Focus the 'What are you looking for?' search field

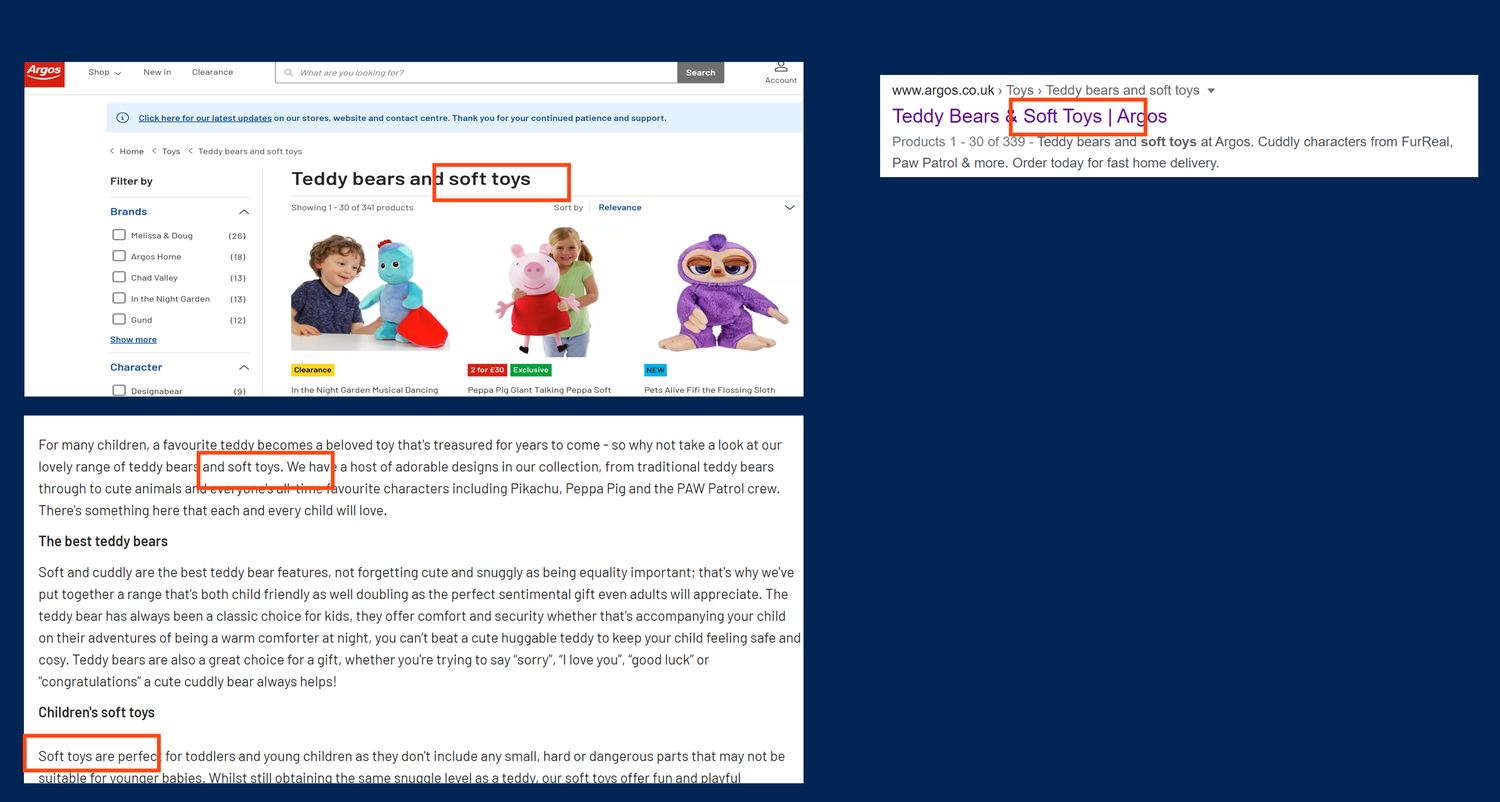[x=476, y=73]
